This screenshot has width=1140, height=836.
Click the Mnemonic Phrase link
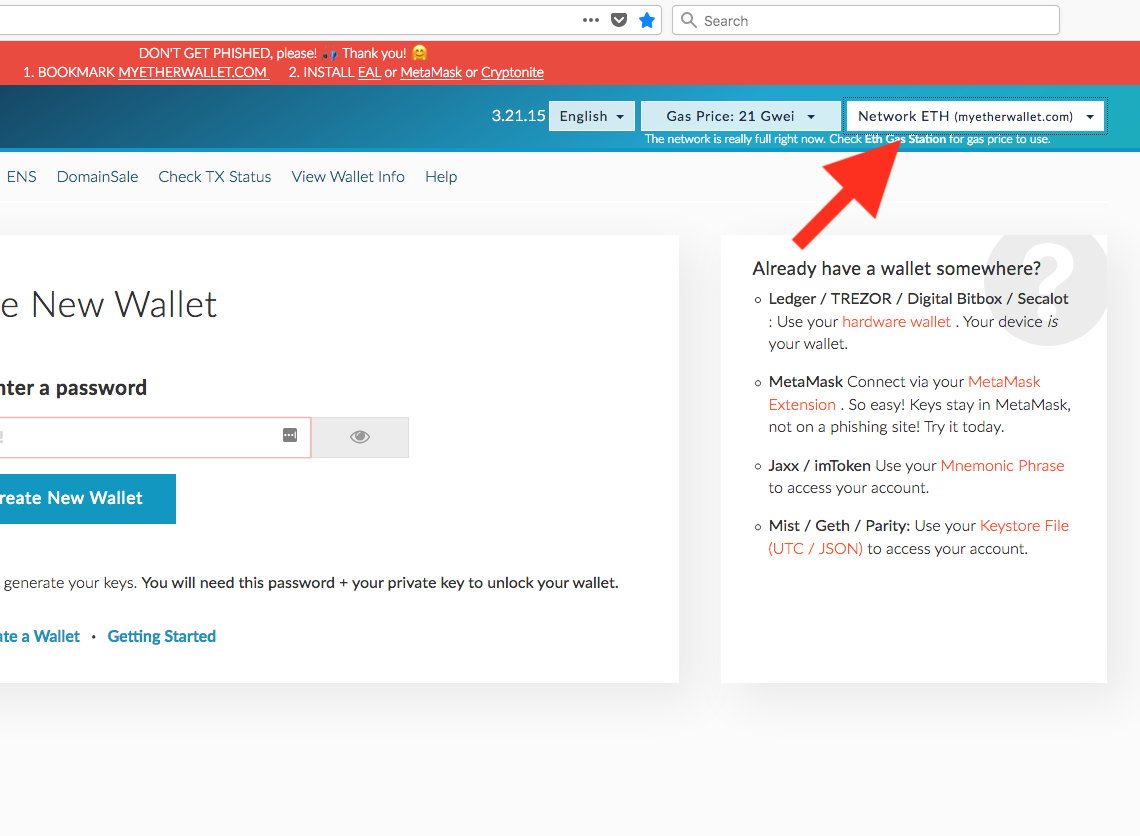tap(1002, 465)
